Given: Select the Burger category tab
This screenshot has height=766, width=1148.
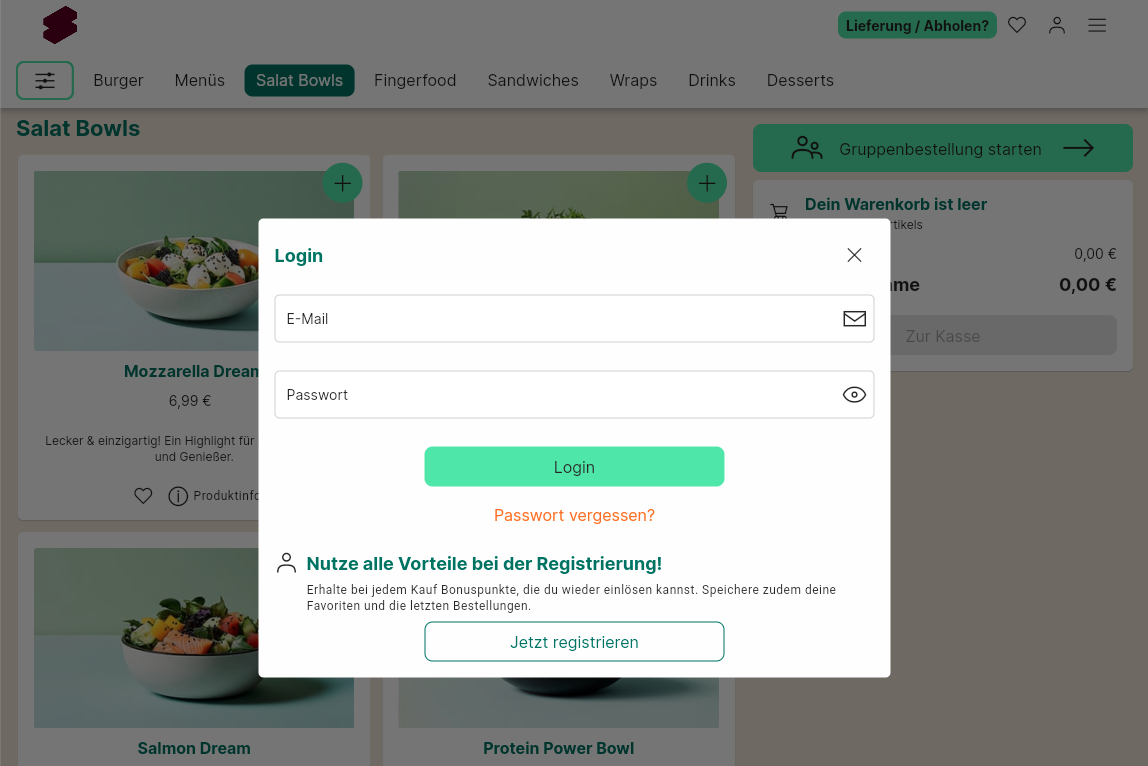Looking at the screenshot, I should [118, 81].
